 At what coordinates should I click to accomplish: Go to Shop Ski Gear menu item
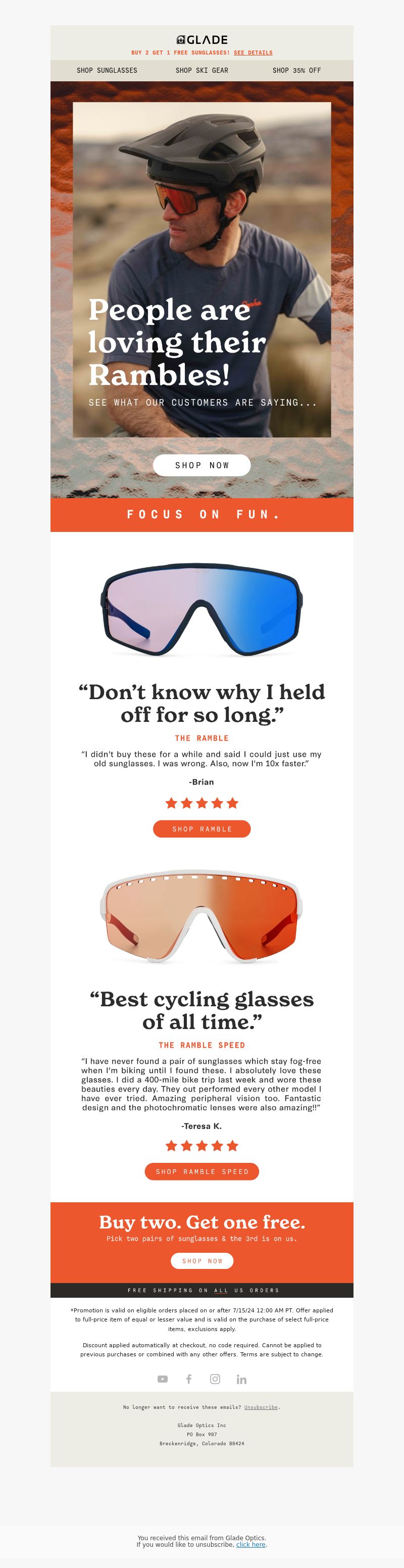pos(202,71)
